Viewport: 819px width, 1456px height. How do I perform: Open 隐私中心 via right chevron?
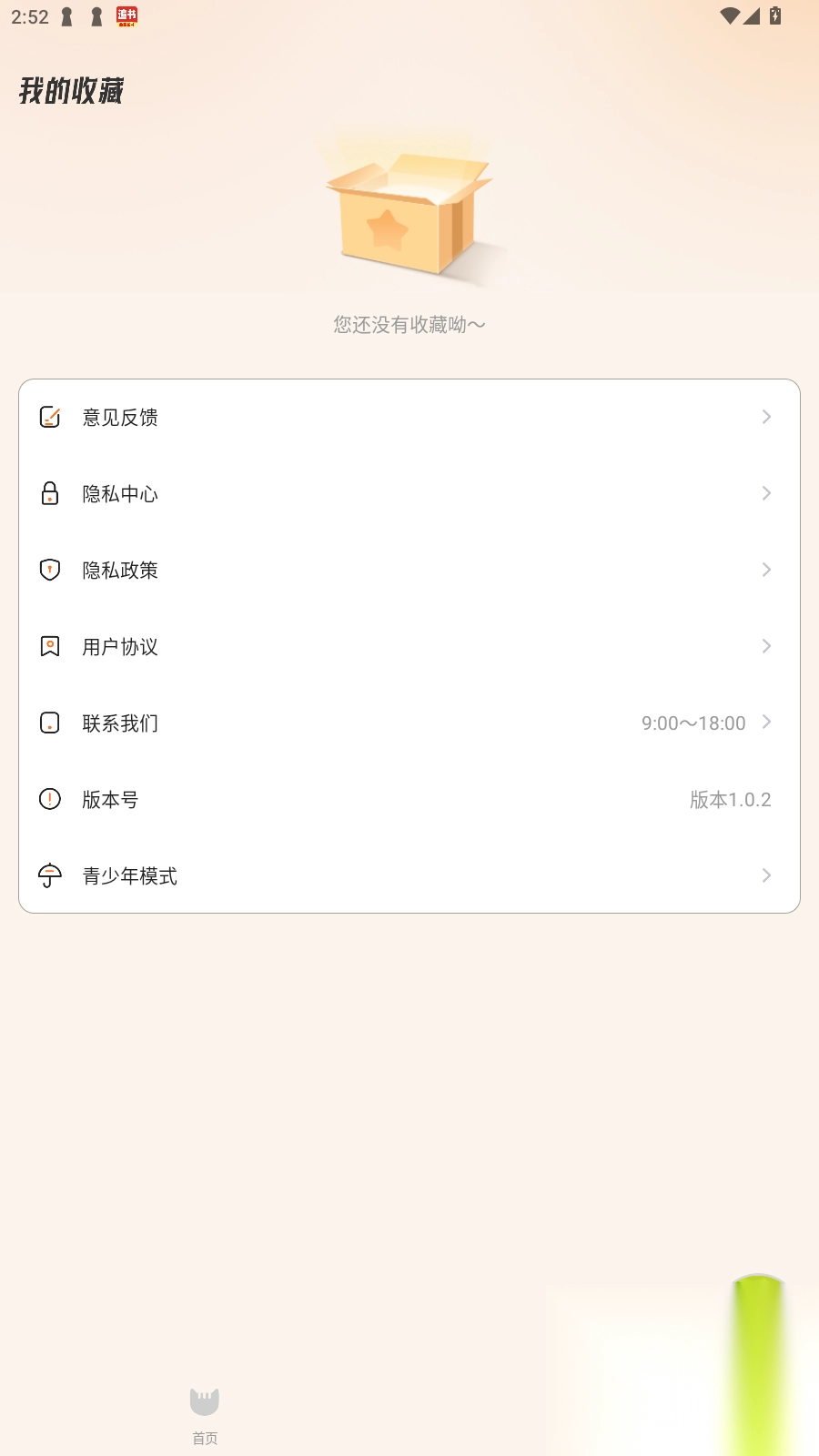tap(766, 493)
